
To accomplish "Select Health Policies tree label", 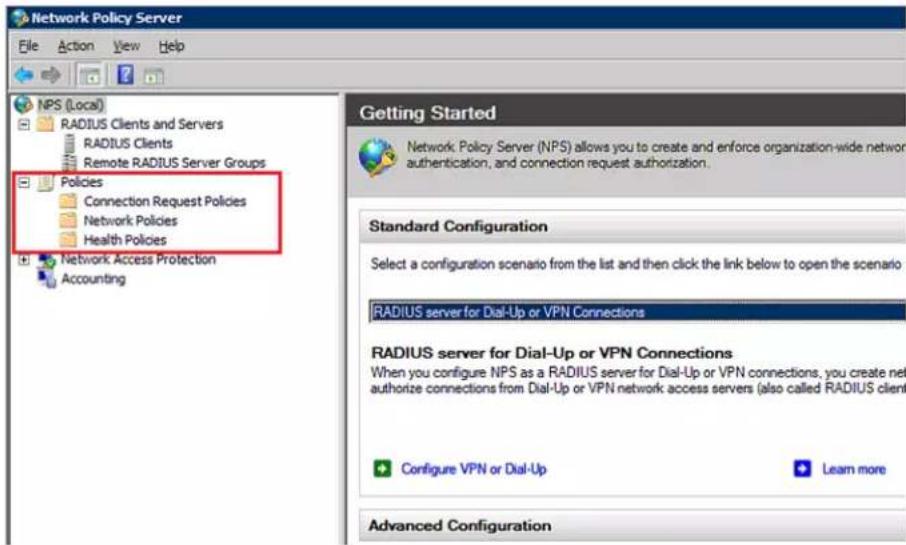I will (125, 240).
